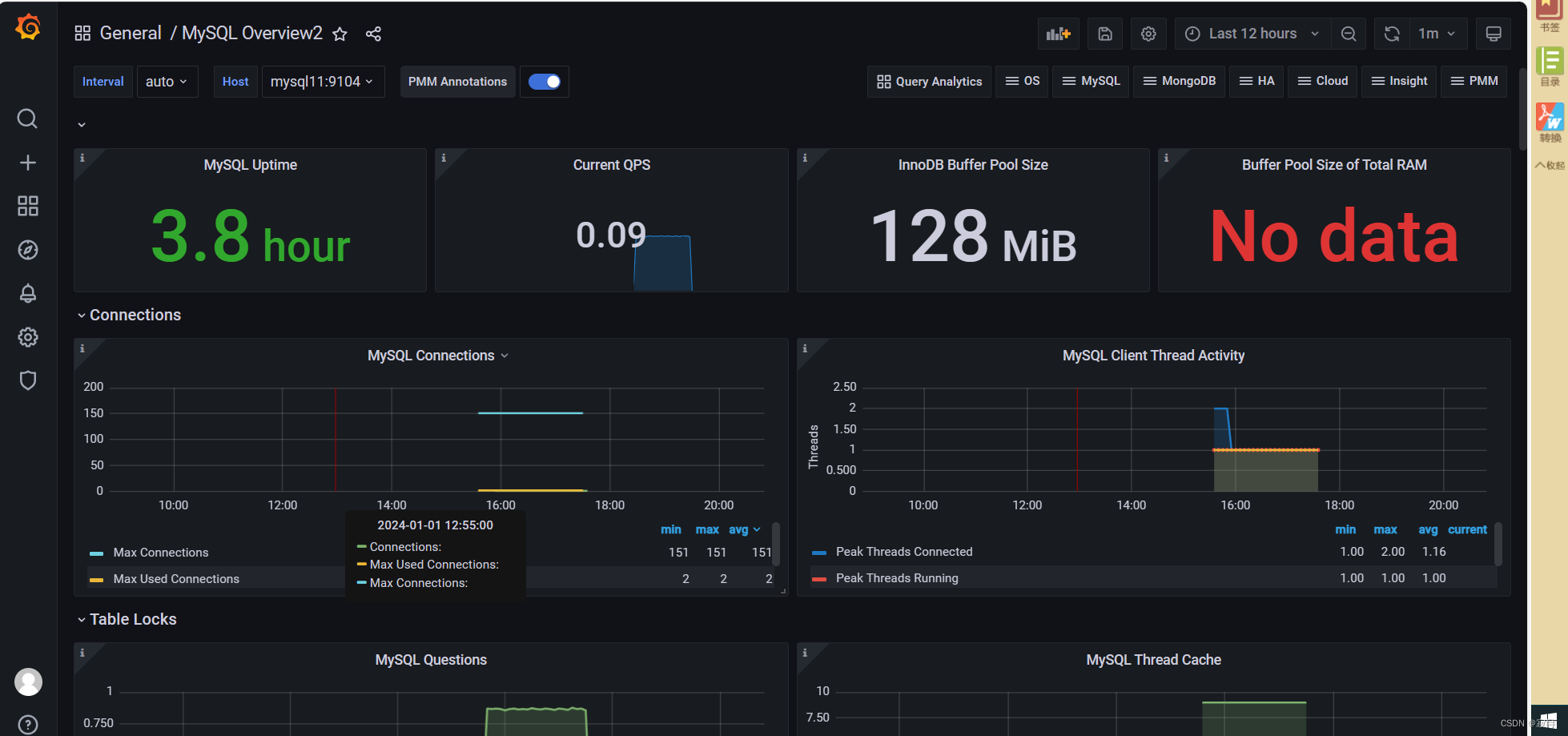This screenshot has height=736, width=1568.
Task: Zoom out time range icon
Action: 1349,34
